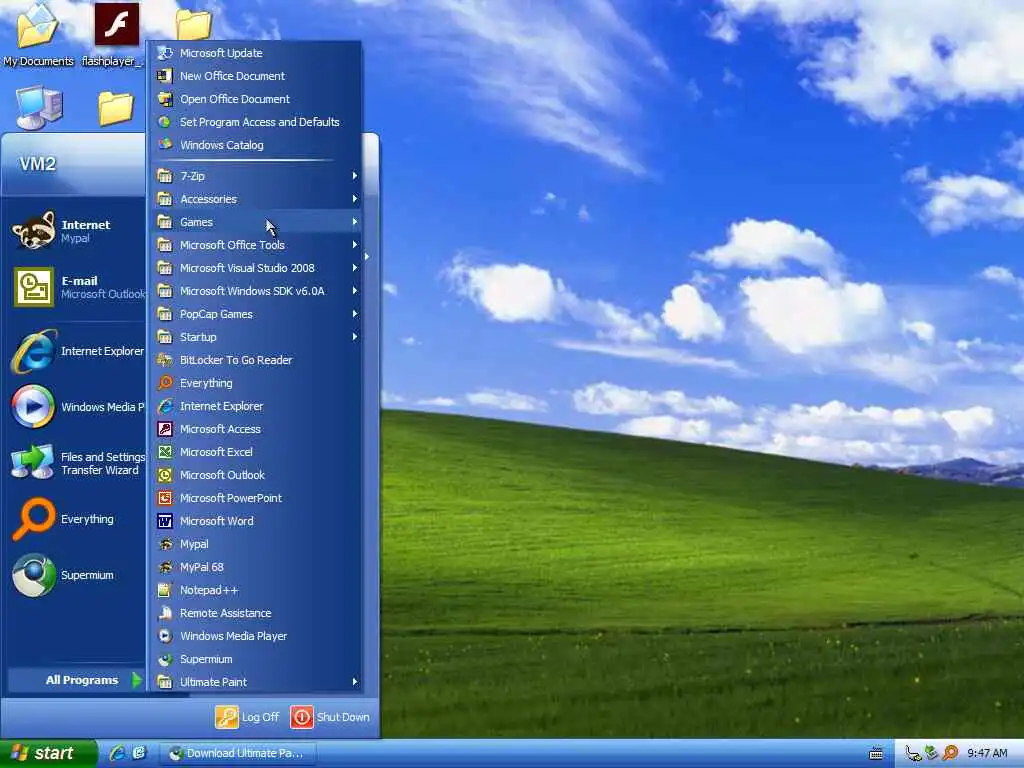Viewport: 1024px width, 768px height.
Task: Open Windows Media Player in the Start menu's left column
Action: (75, 407)
